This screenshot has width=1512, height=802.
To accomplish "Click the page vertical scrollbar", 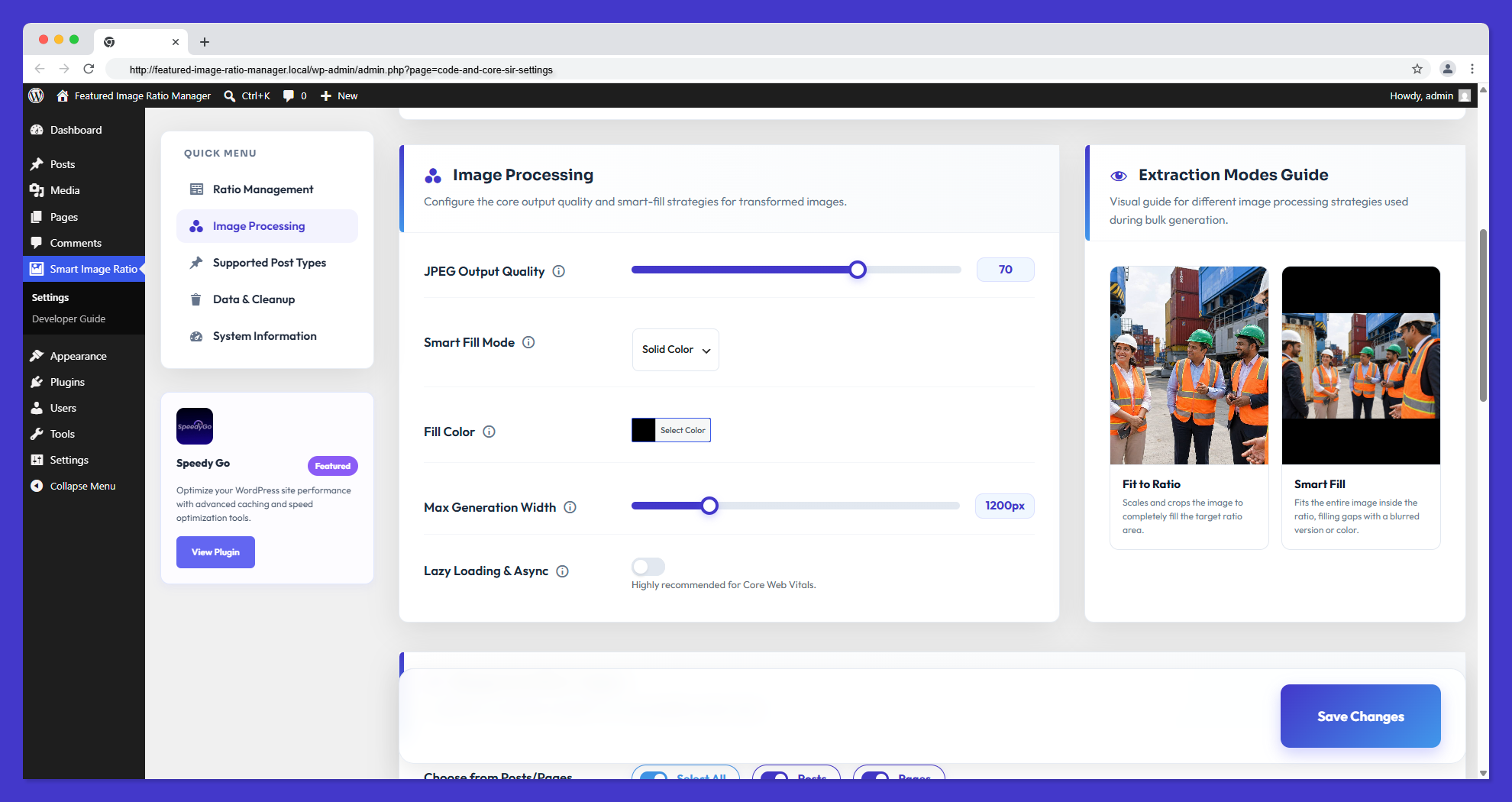I will (x=1483, y=315).
